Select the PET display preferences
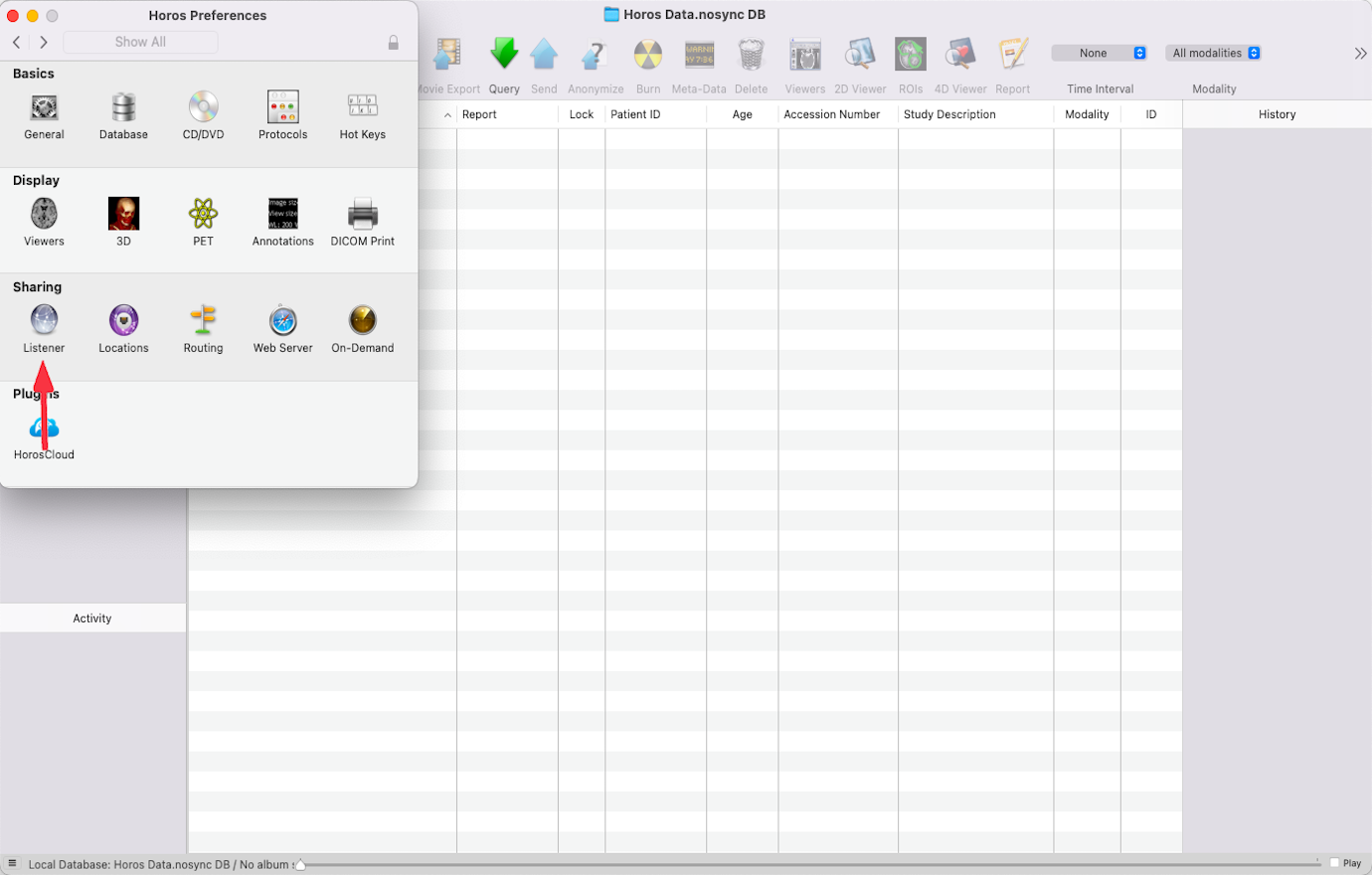Screen dimensions: 1372x875 [x=203, y=221]
